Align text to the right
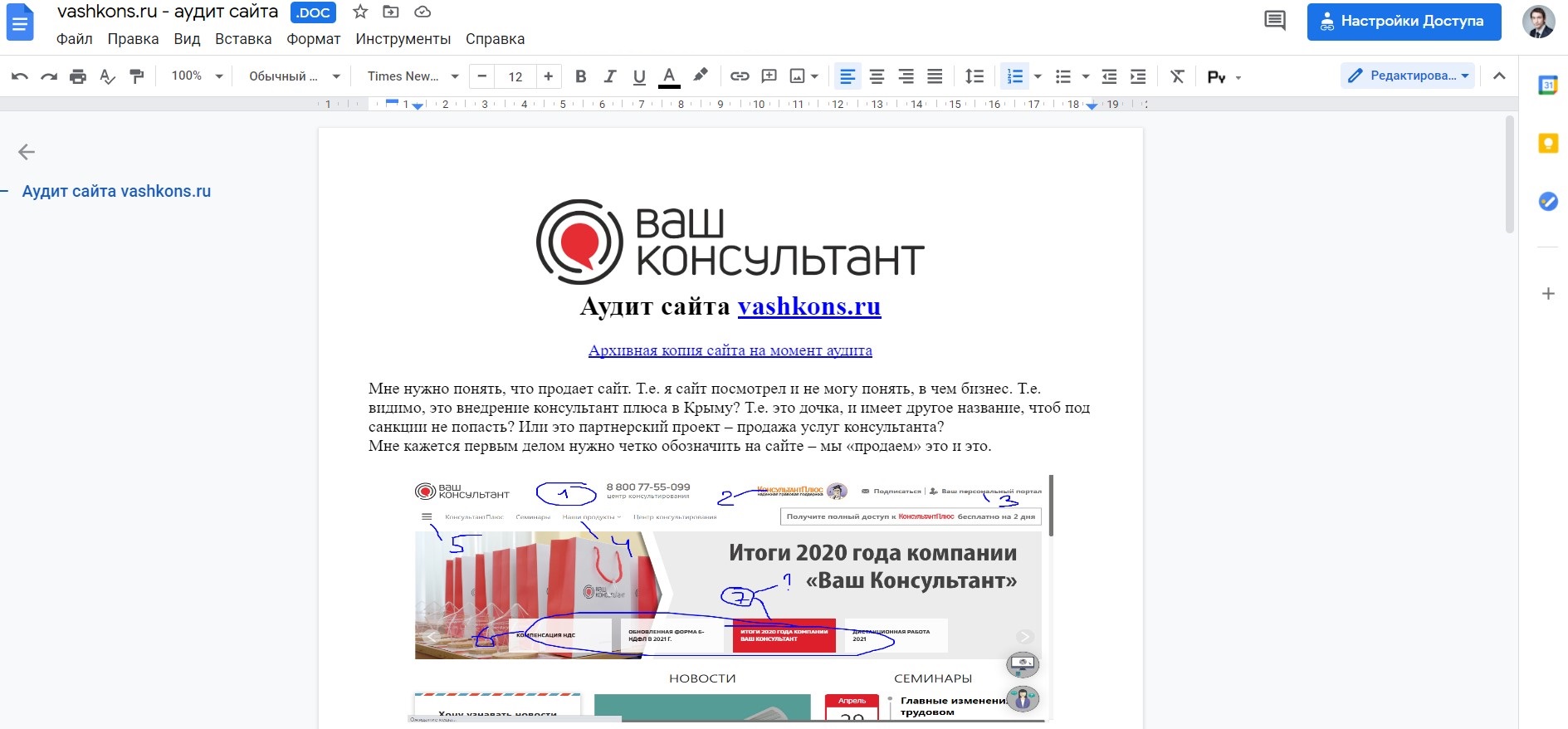The height and width of the screenshot is (729, 1568). coord(906,76)
